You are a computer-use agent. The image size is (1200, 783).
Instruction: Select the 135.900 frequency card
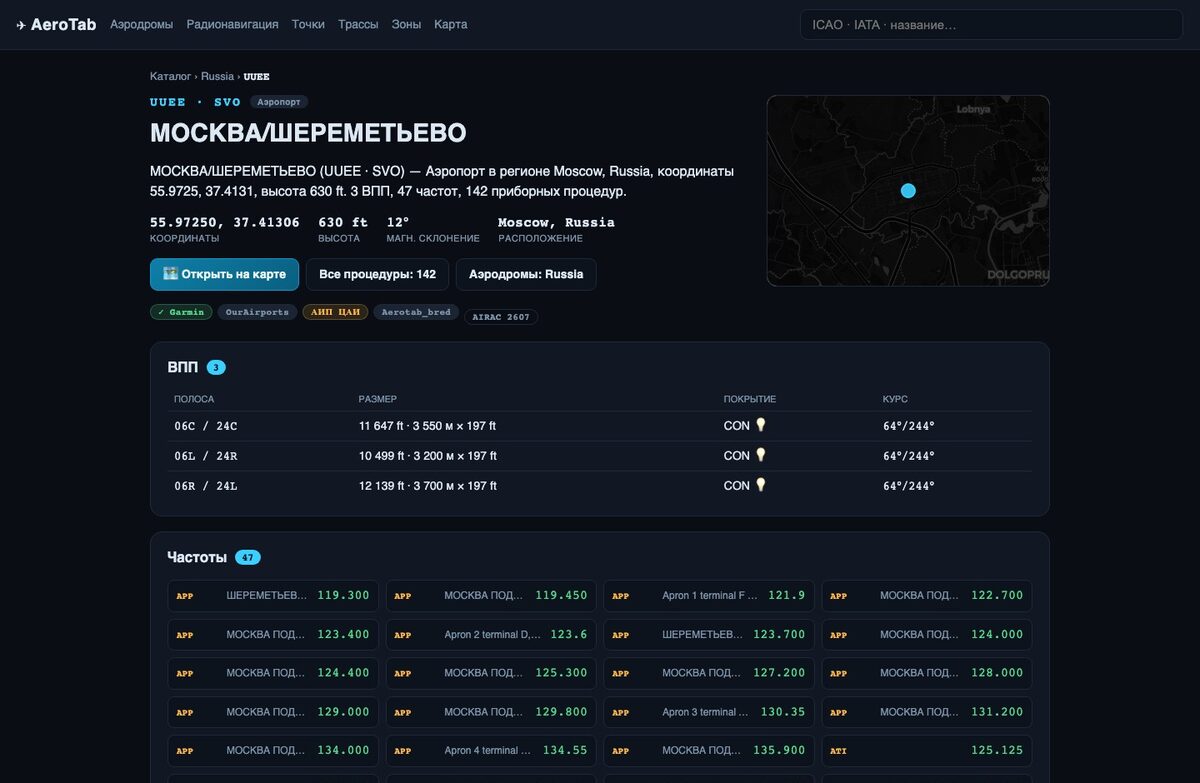(x=709, y=750)
